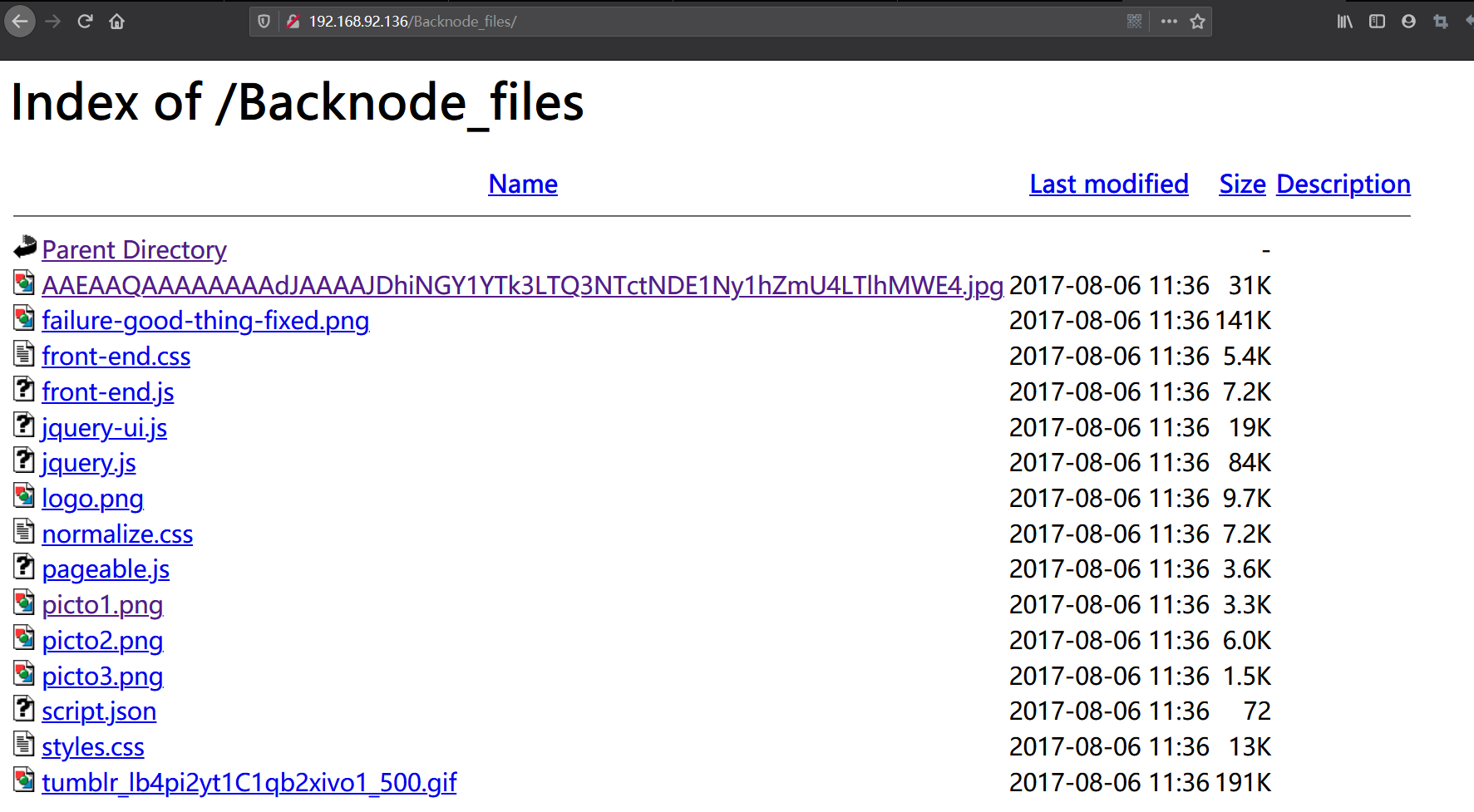Sort listing by the Name column
The width and height of the screenshot is (1474, 812).
point(523,184)
